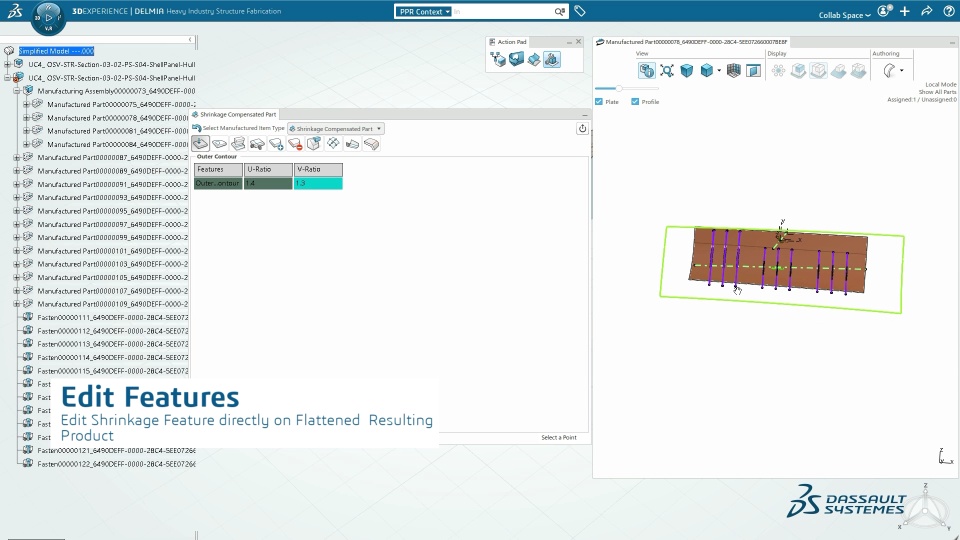Click the blue cube shading icon

point(686,71)
